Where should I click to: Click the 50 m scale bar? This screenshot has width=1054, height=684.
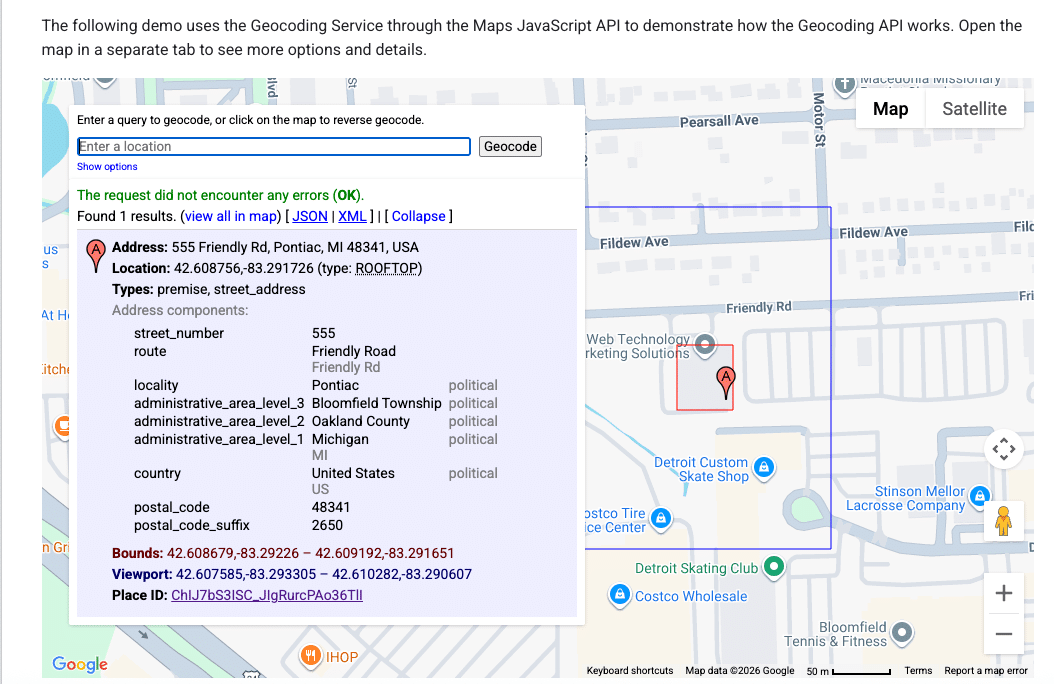[x=848, y=671]
